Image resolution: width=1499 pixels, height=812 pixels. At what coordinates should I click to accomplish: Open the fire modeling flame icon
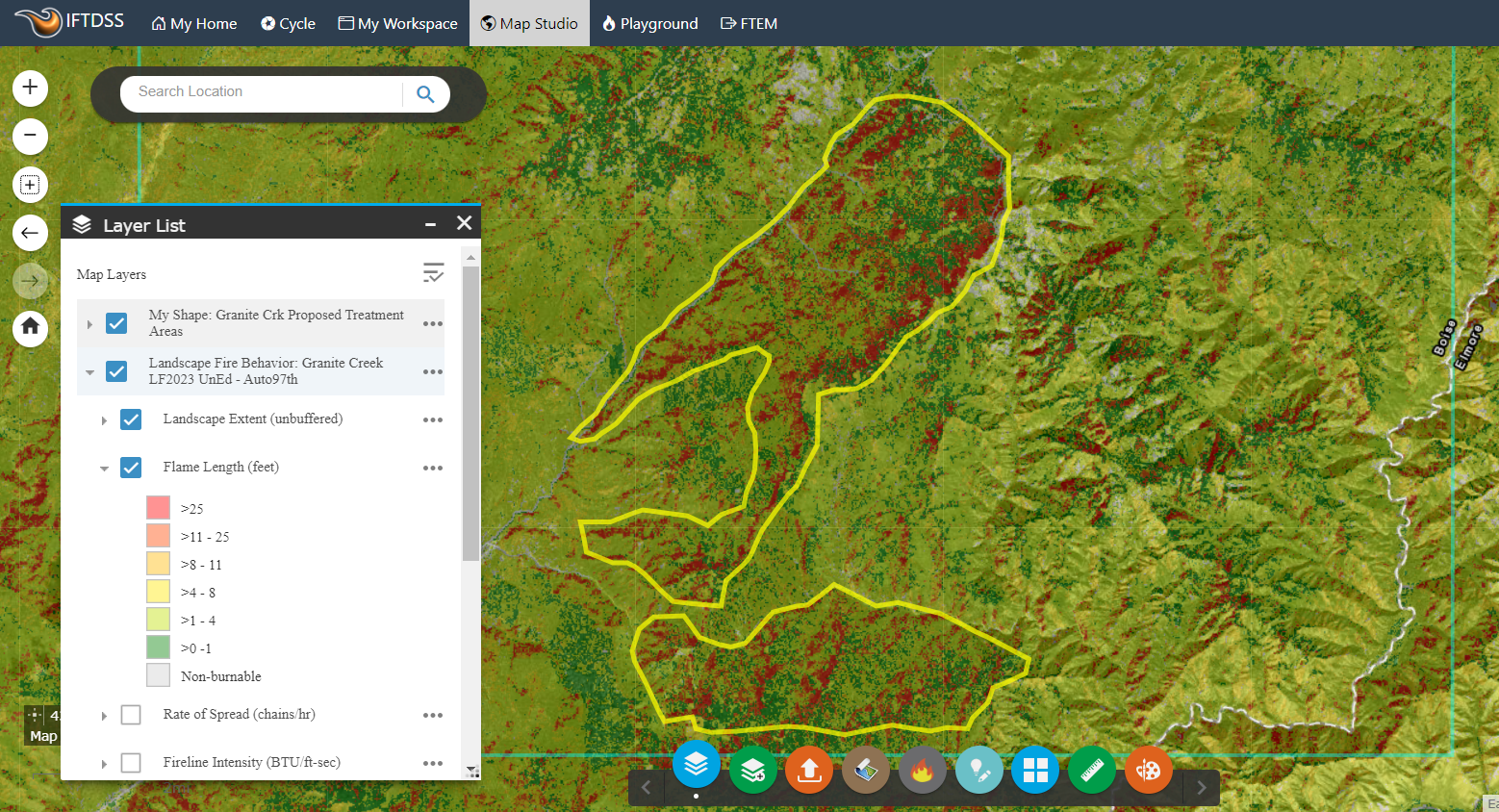[x=922, y=771]
